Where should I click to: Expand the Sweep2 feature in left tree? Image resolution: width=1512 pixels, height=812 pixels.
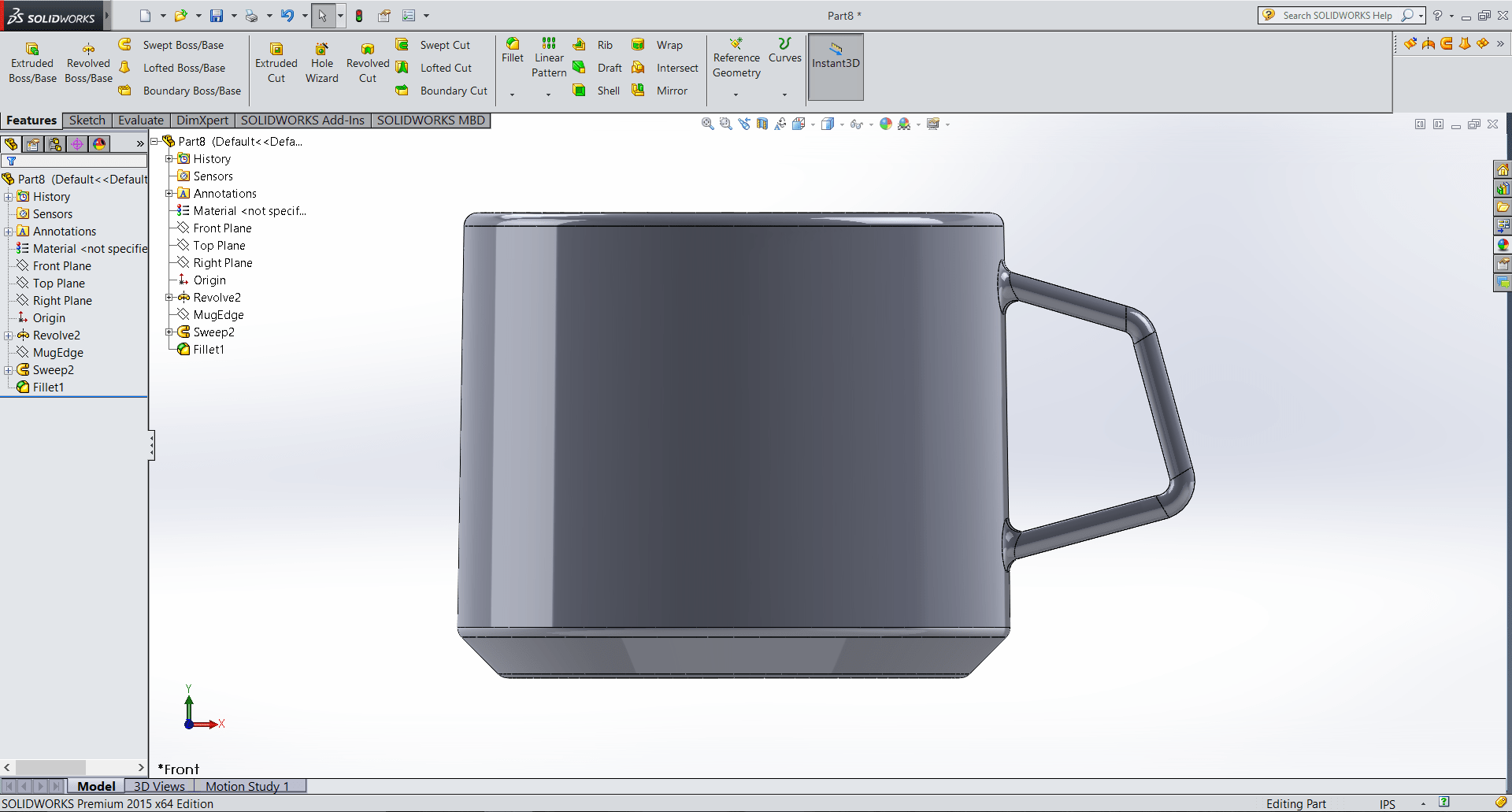pyautogui.click(x=8, y=370)
